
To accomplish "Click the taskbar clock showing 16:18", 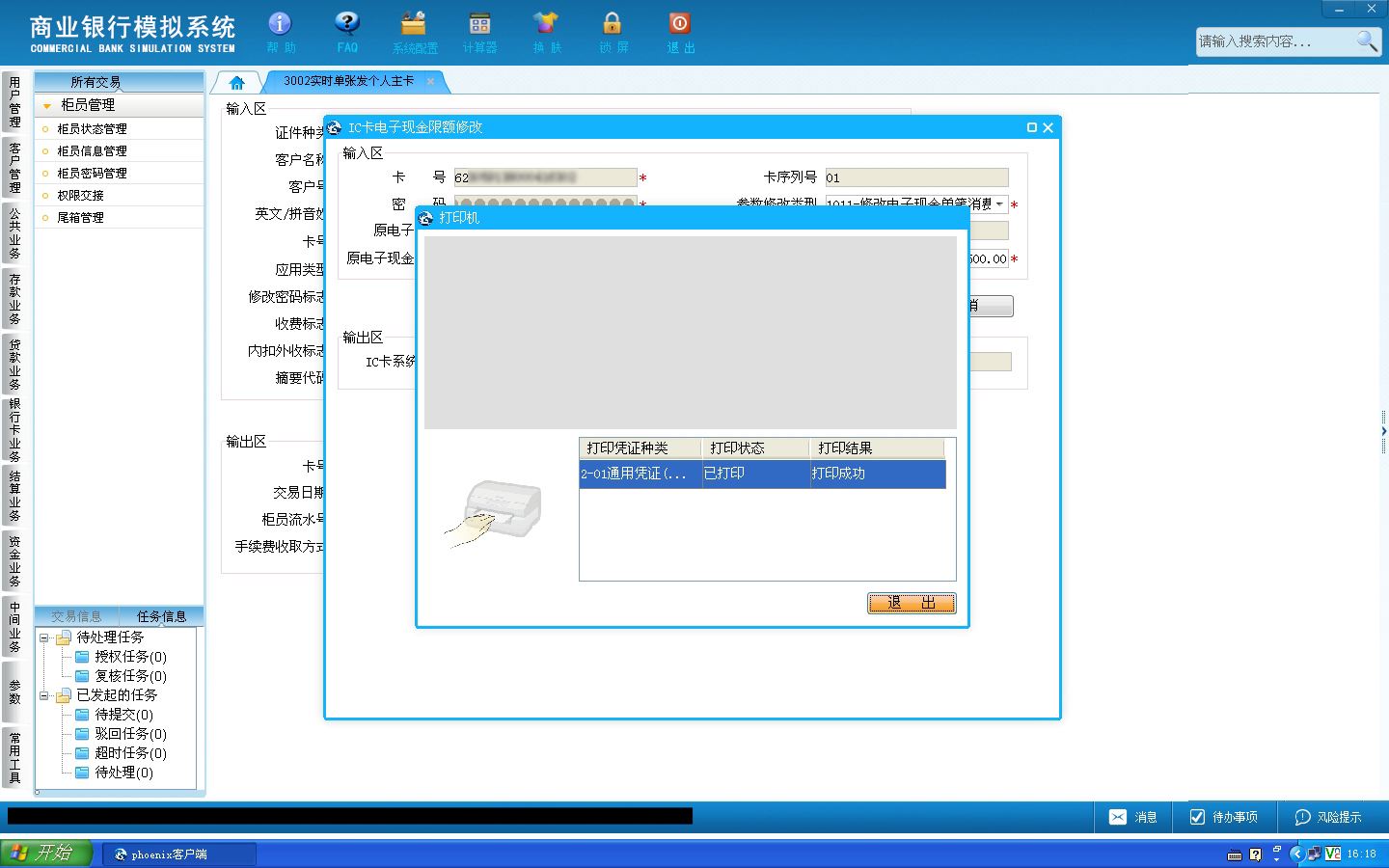I will pos(1361,854).
